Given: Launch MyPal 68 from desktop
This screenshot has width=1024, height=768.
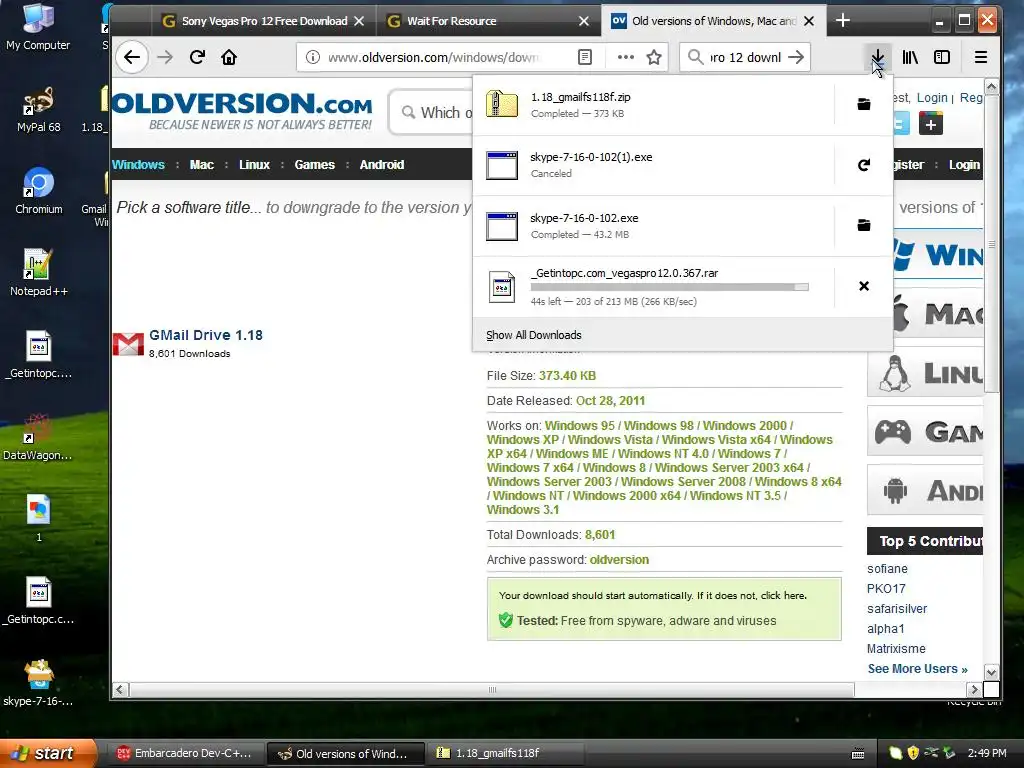Looking at the screenshot, I should point(39,110).
